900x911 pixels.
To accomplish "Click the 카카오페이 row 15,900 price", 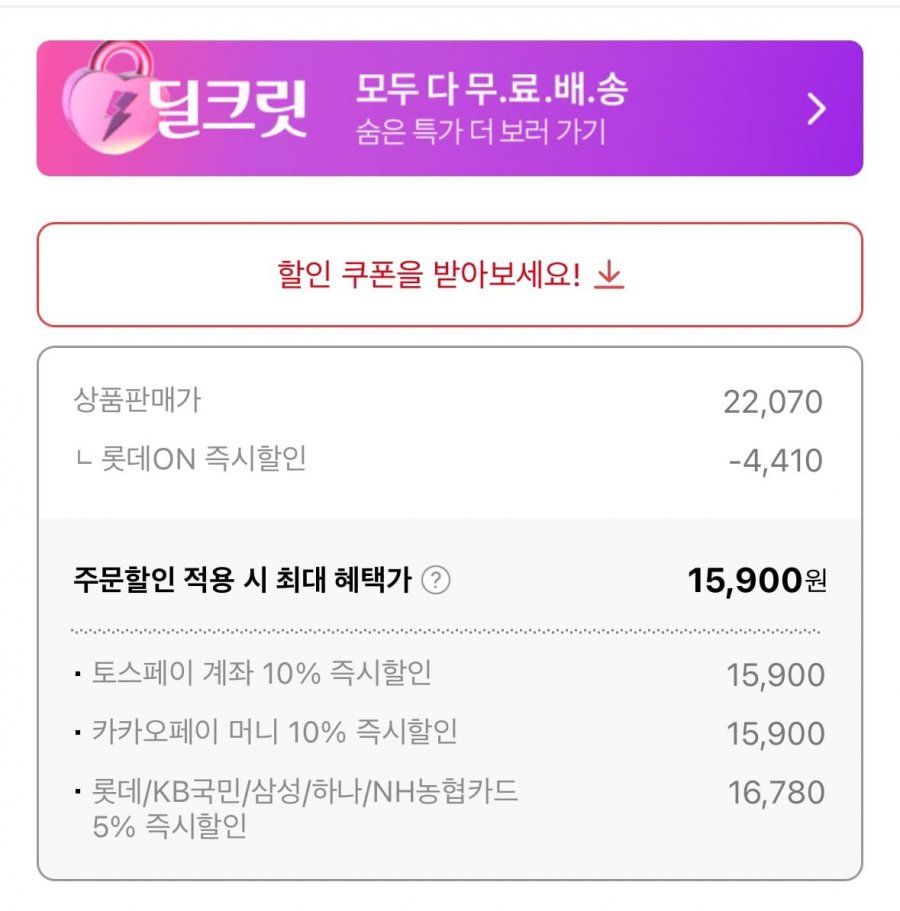I will coord(776,734).
